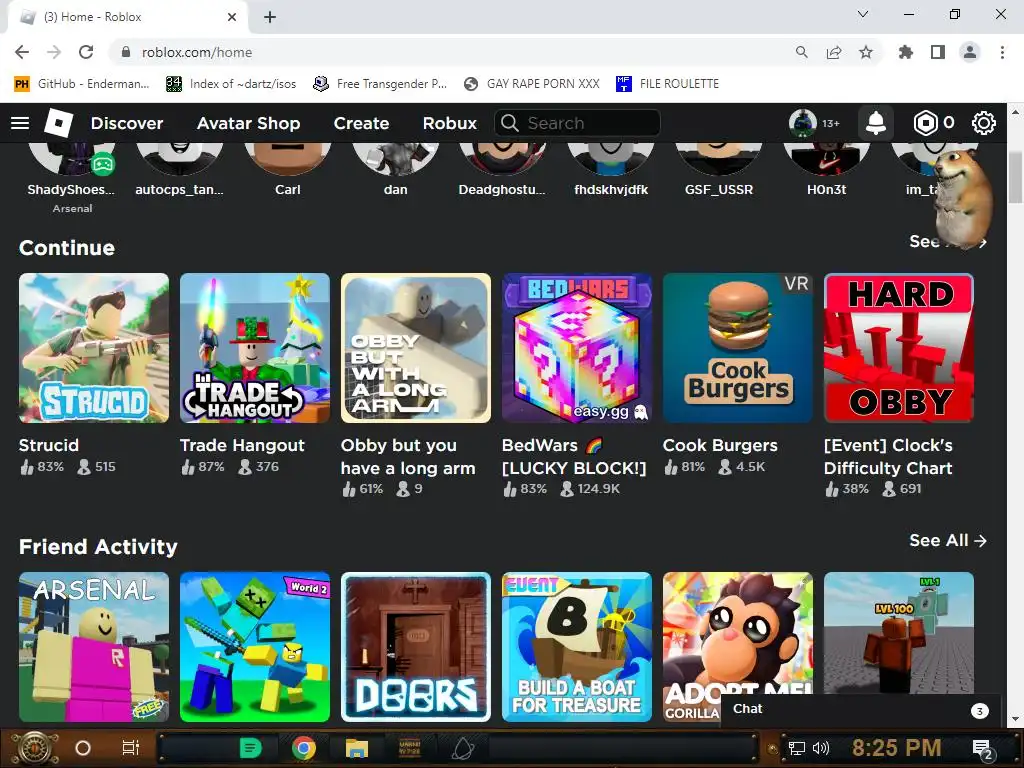Click the Cortana circle on taskbar
The height and width of the screenshot is (768, 1024).
(83, 748)
